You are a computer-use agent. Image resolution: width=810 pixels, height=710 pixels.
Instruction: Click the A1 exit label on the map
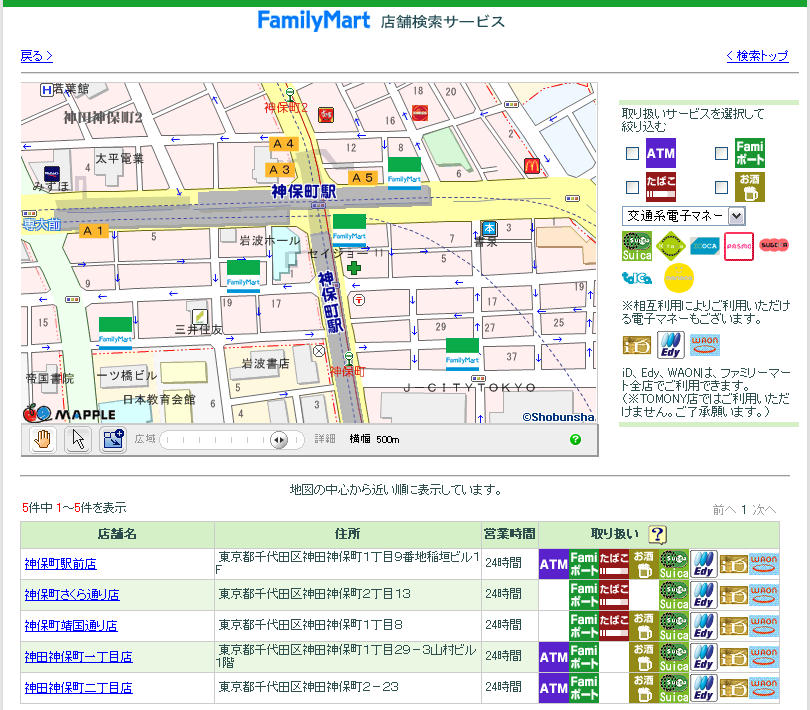click(94, 230)
